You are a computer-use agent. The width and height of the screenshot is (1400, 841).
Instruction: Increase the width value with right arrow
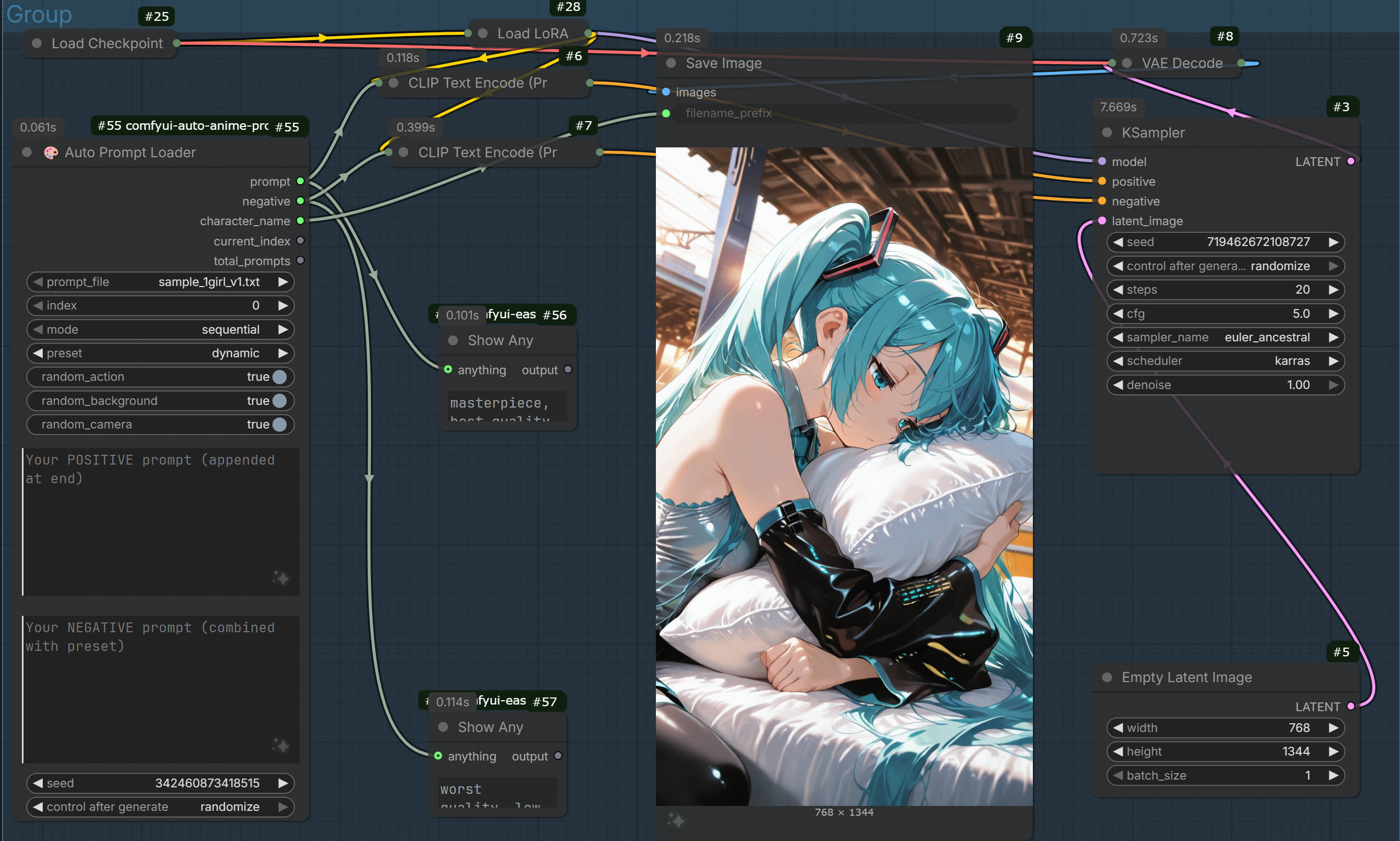click(x=1333, y=728)
